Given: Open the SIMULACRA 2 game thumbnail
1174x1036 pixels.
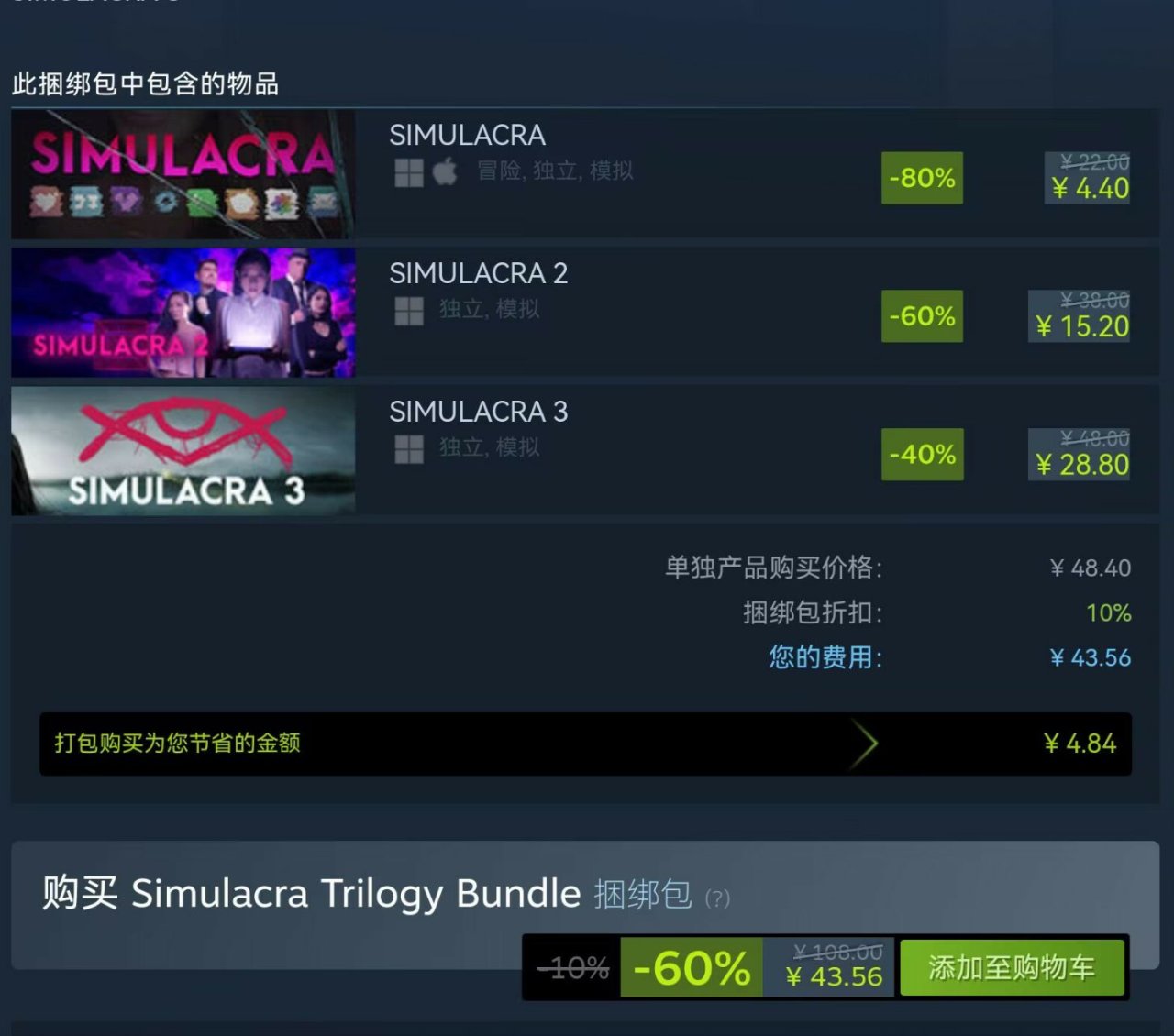Looking at the screenshot, I should (x=183, y=313).
